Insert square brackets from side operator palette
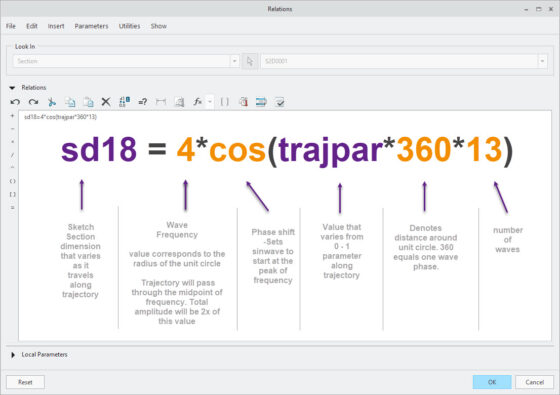 [x=12, y=194]
